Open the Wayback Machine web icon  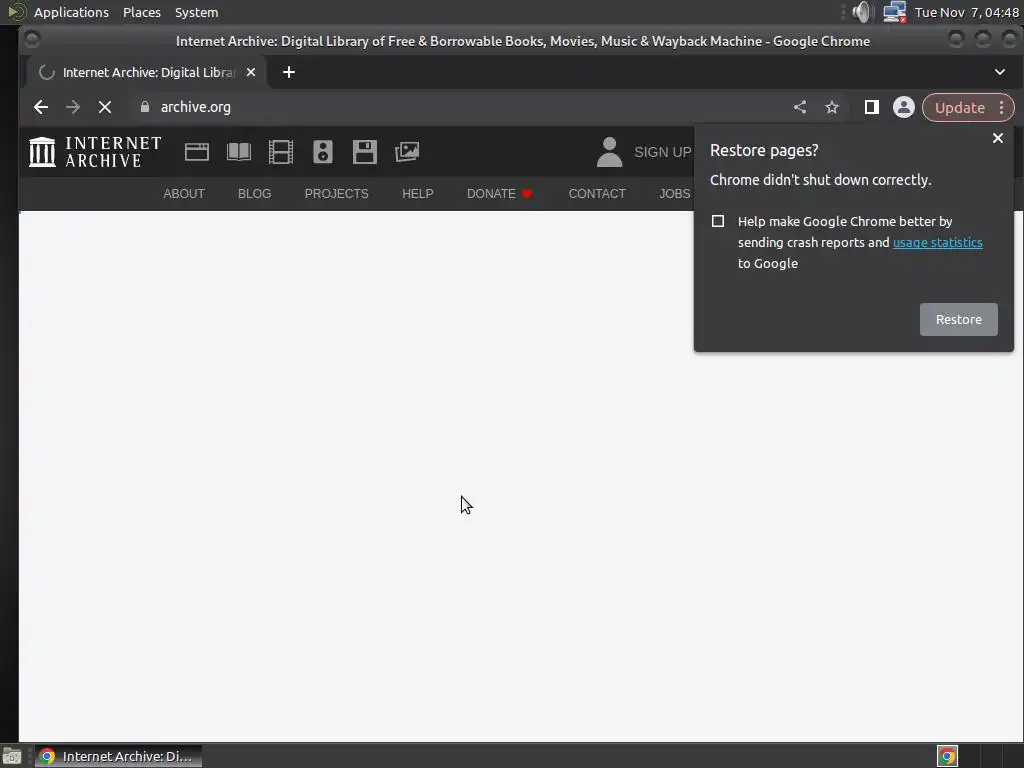coord(197,152)
